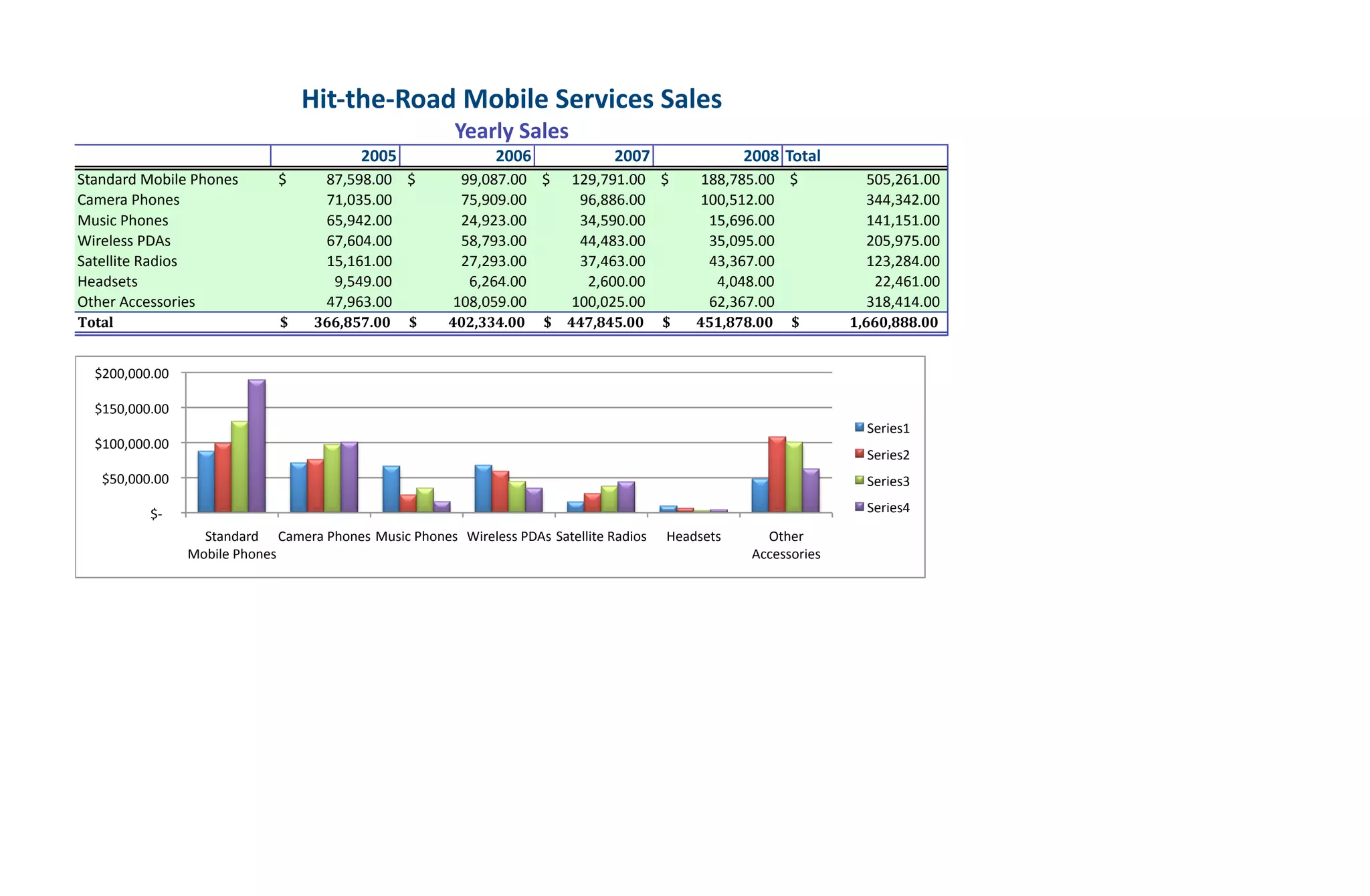
Task: Click the Series3 green legend swatch
Action: (860, 480)
